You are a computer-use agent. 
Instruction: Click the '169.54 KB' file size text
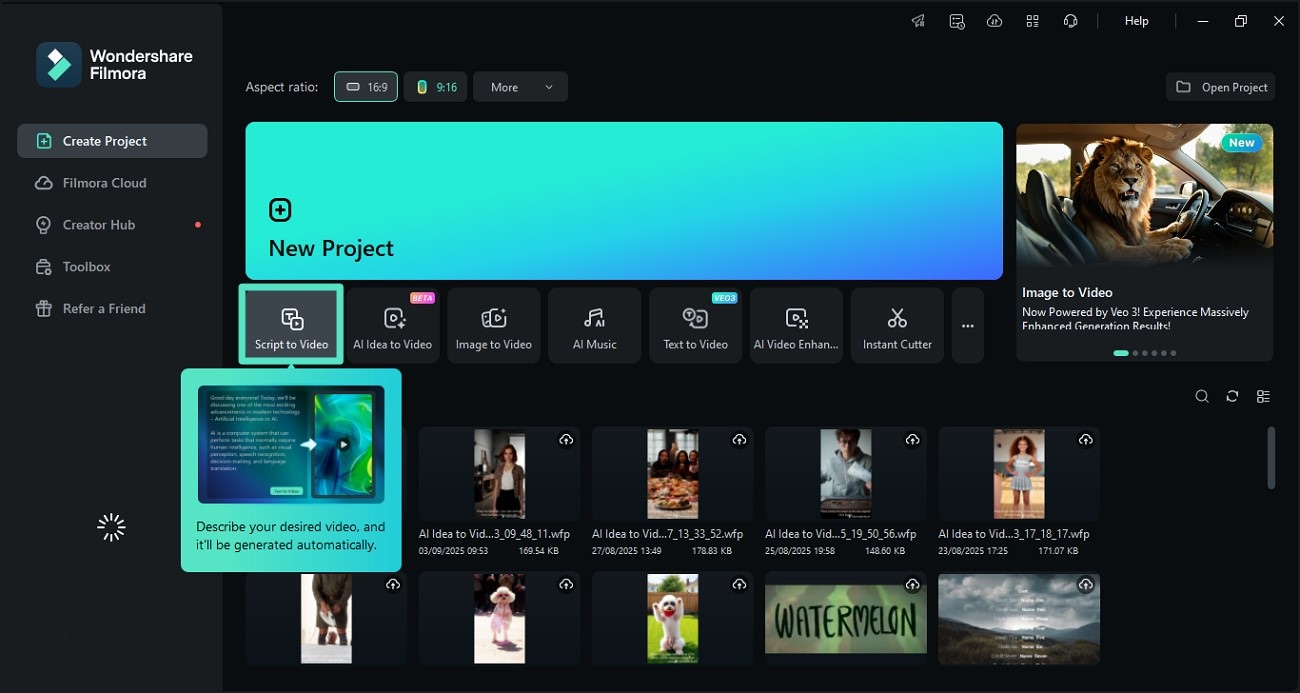tap(541, 550)
